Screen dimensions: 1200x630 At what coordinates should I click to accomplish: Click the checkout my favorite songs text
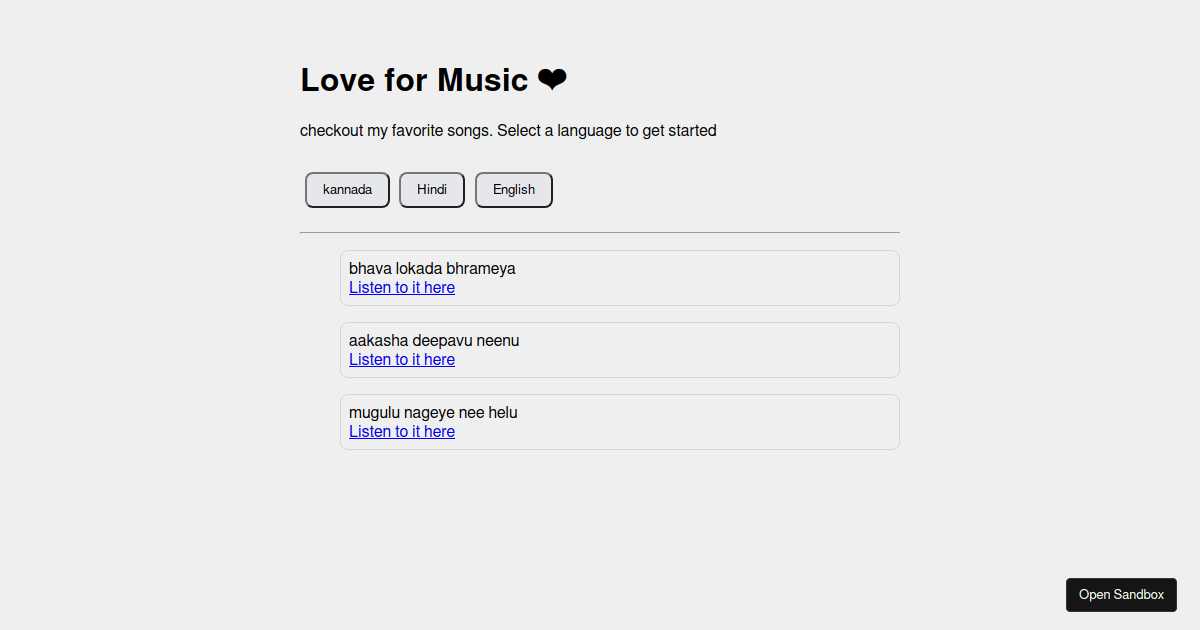[x=508, y=130]
